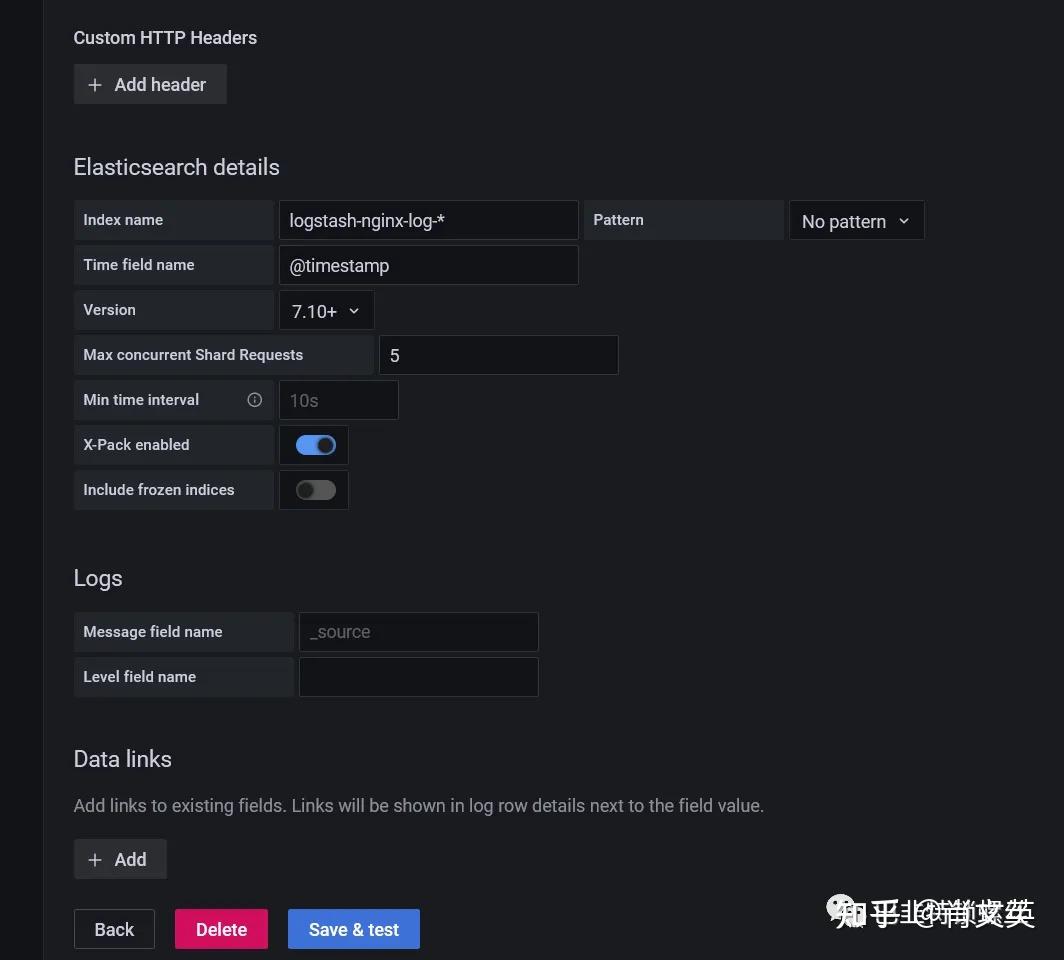Open the No pattern dropdown
This screenshot has height=960, width=1064.
coord(856,220)
